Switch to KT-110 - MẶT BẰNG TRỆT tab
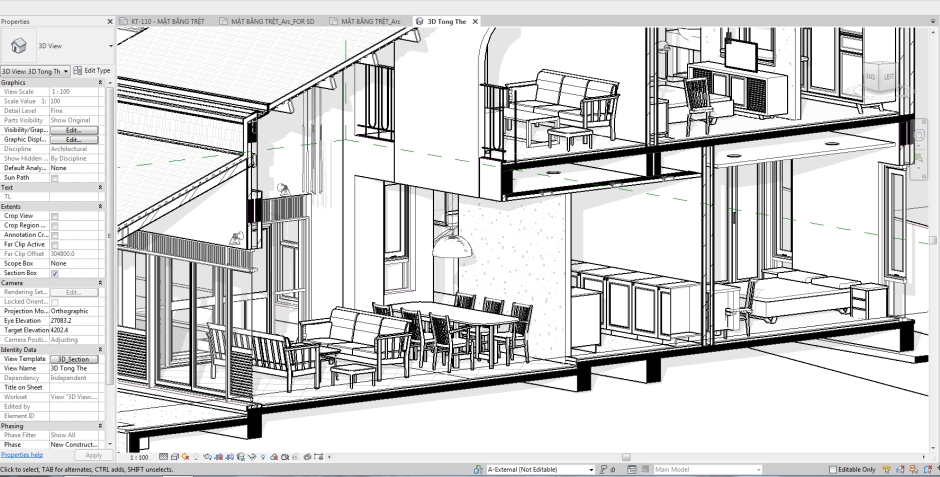Screen dimensions: 940x477 click(163, 21)
